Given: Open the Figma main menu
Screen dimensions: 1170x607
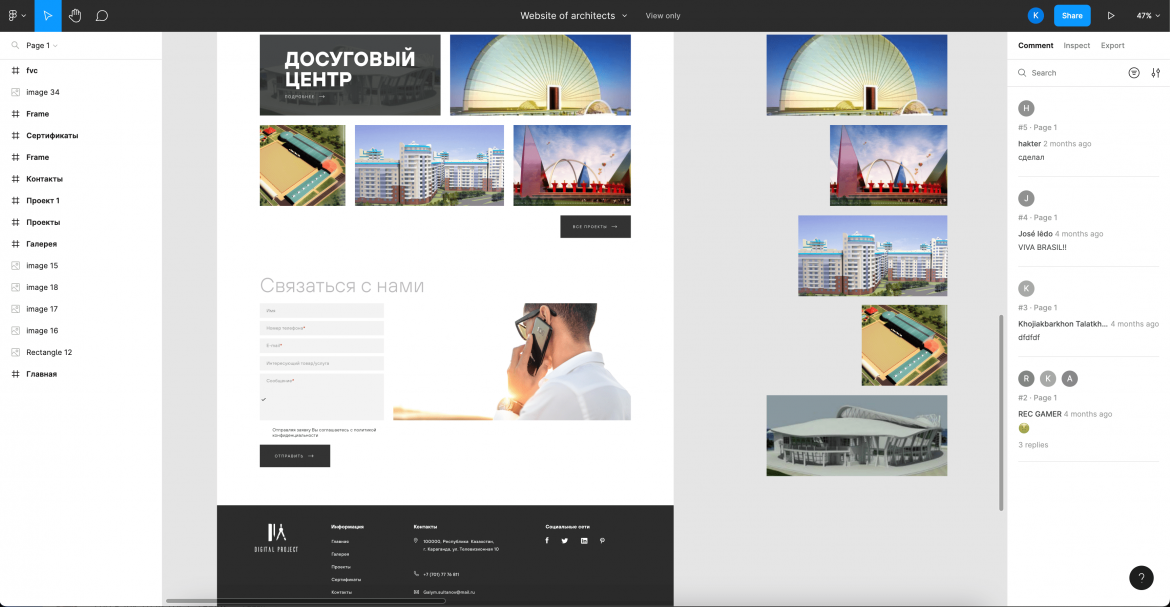Looking at the screenshot, I should pyautogui.click(x=14, y=15).
